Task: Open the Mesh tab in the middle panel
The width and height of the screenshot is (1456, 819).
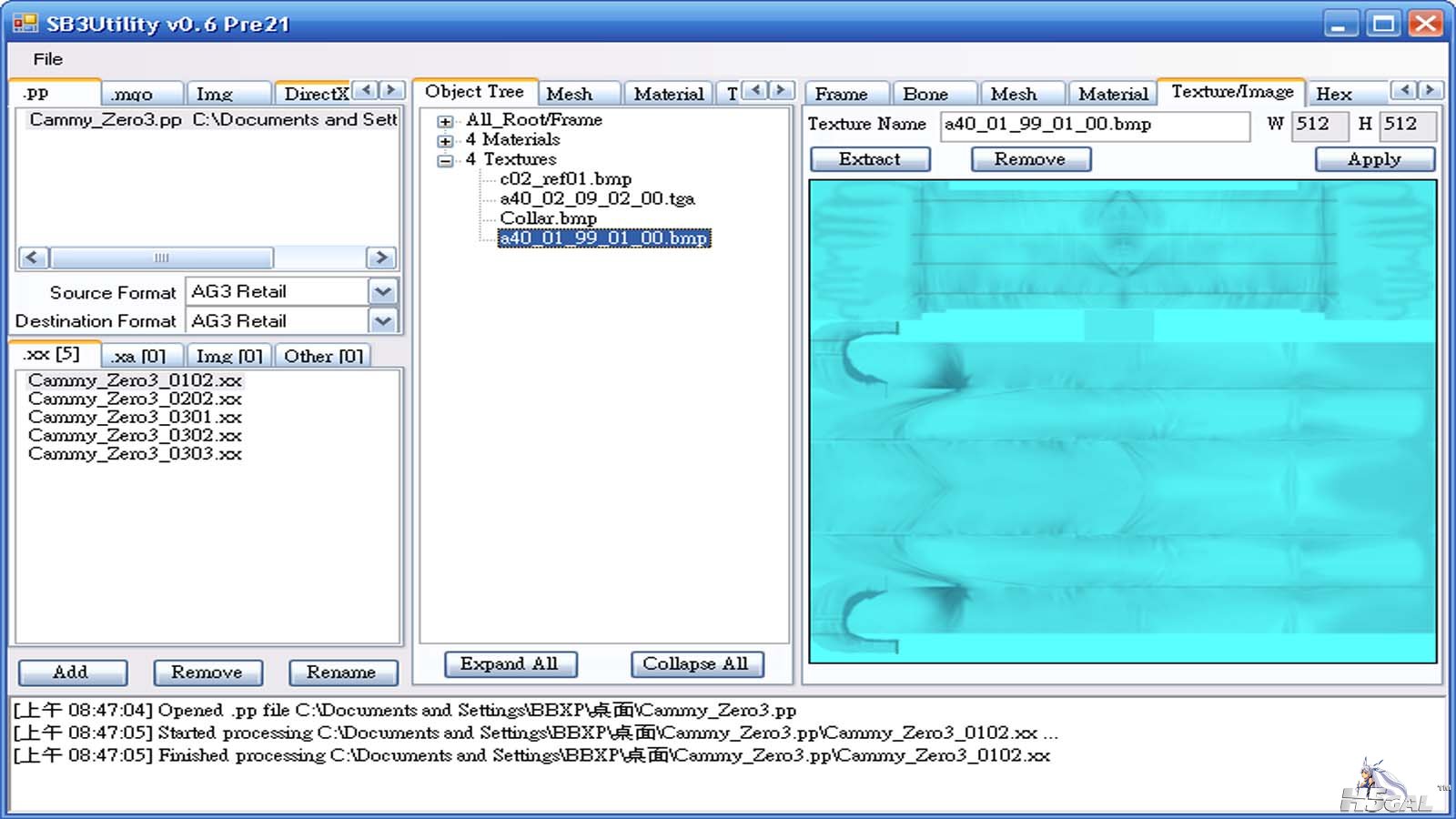Action: [580, 94]
